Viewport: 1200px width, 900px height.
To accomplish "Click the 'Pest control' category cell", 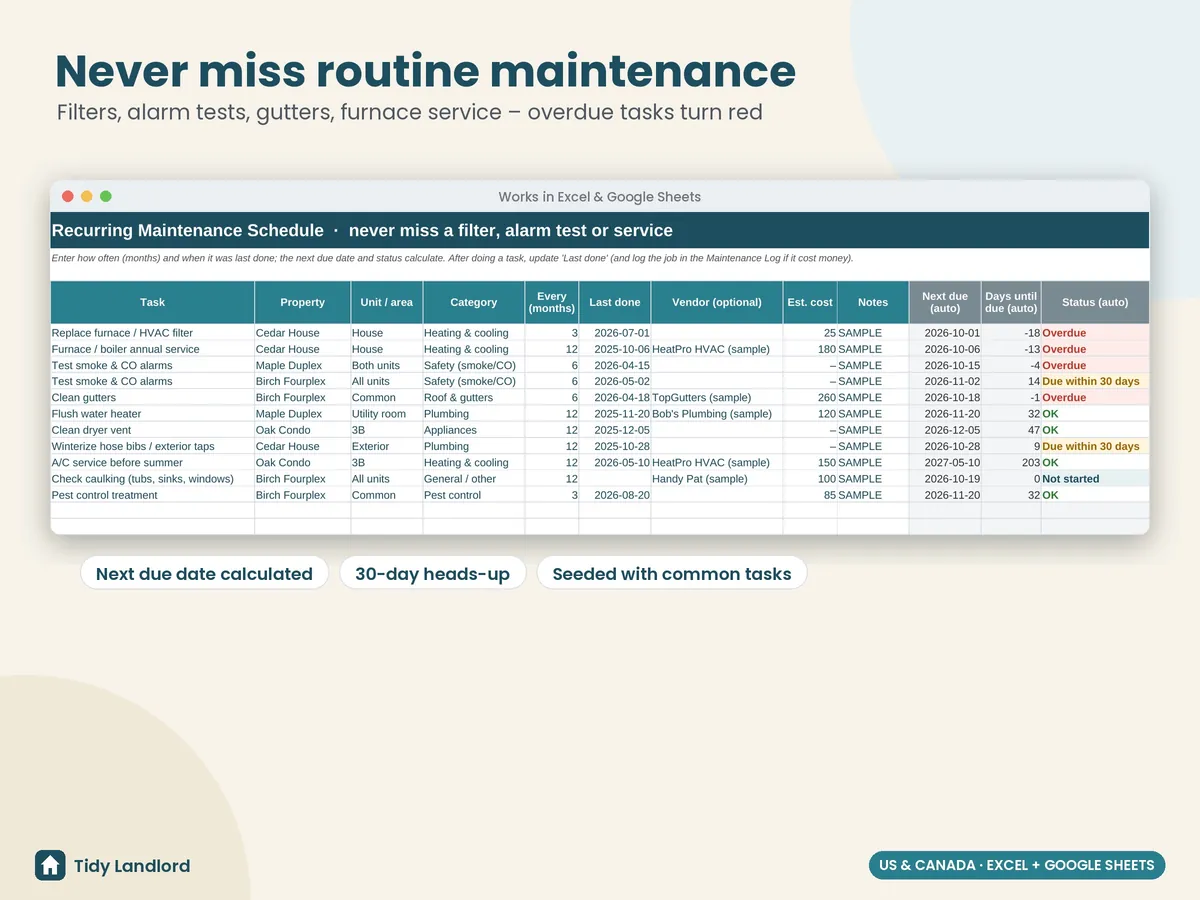I will [474, 495].
